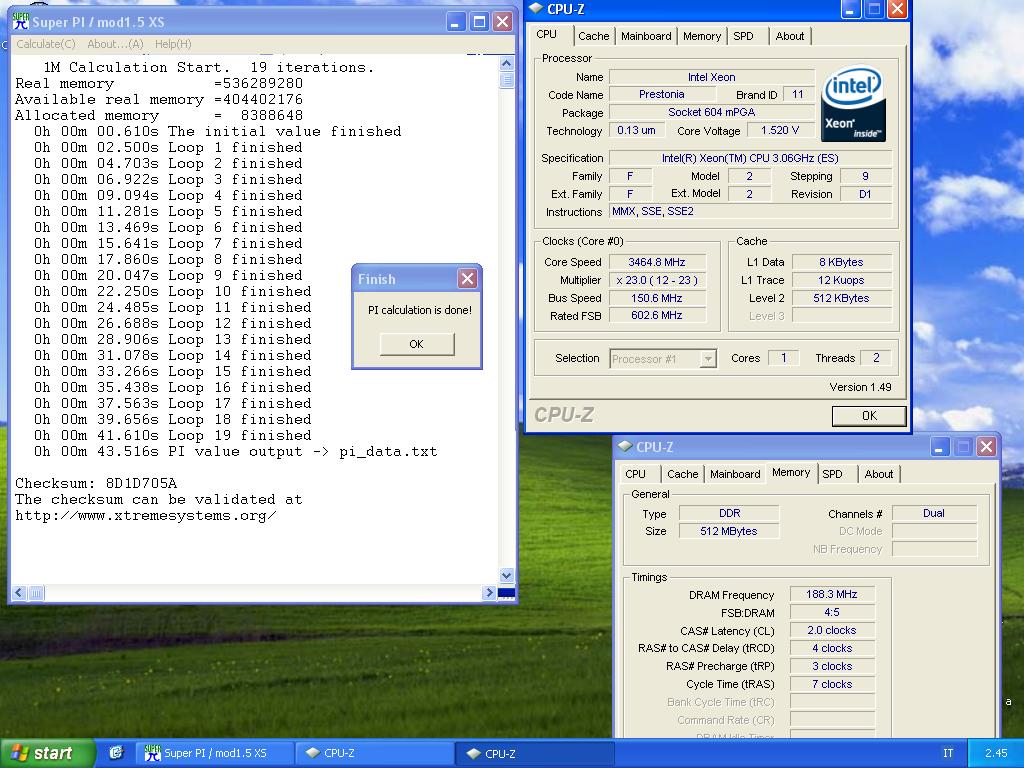Activate the second CPU-Z taskbar button
Image resolution: width=1024 pixels, height=768 pixels.
[535, 754]
